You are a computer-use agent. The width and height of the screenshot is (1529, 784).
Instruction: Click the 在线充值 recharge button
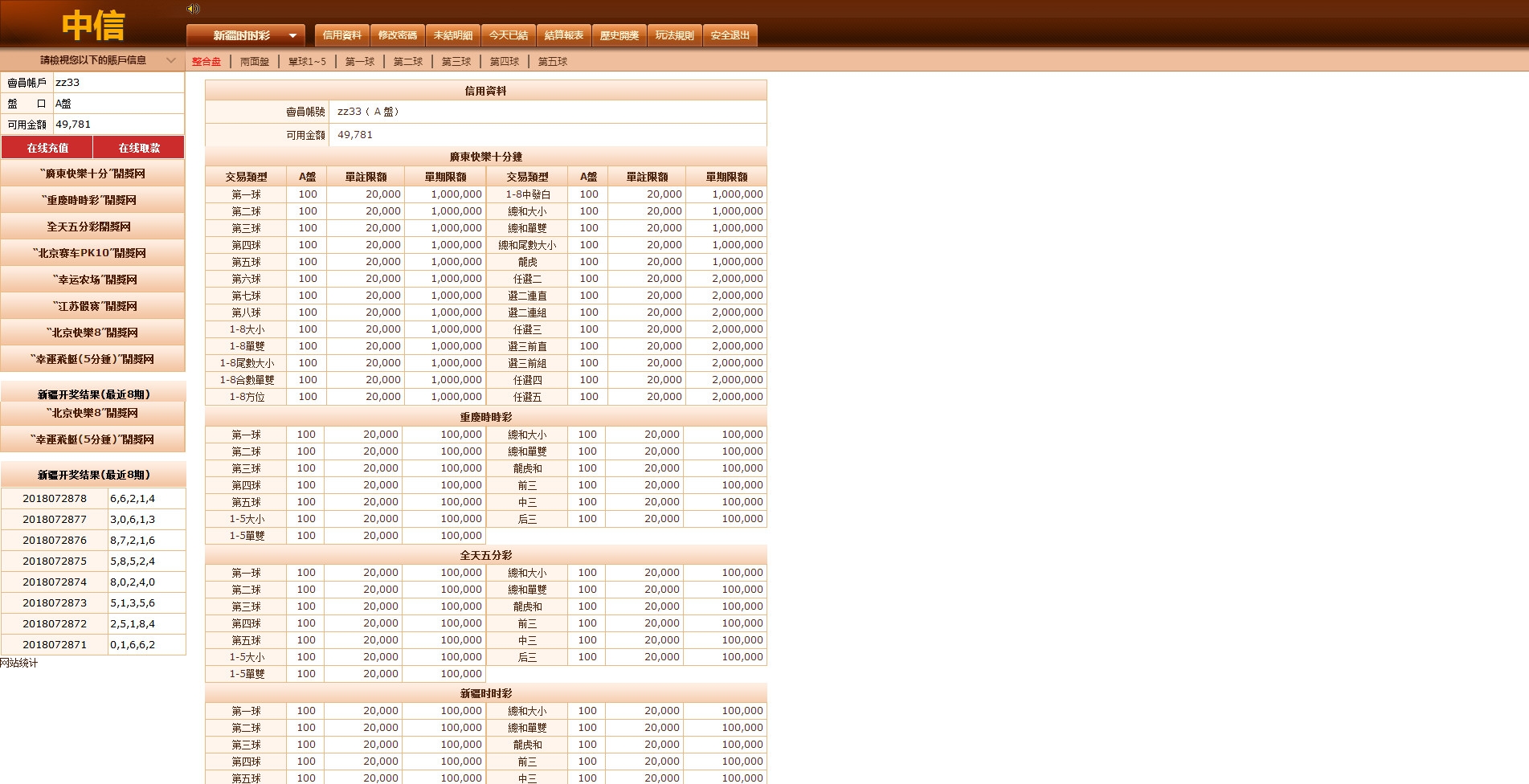pyautogui.click(x=47, y=148)
